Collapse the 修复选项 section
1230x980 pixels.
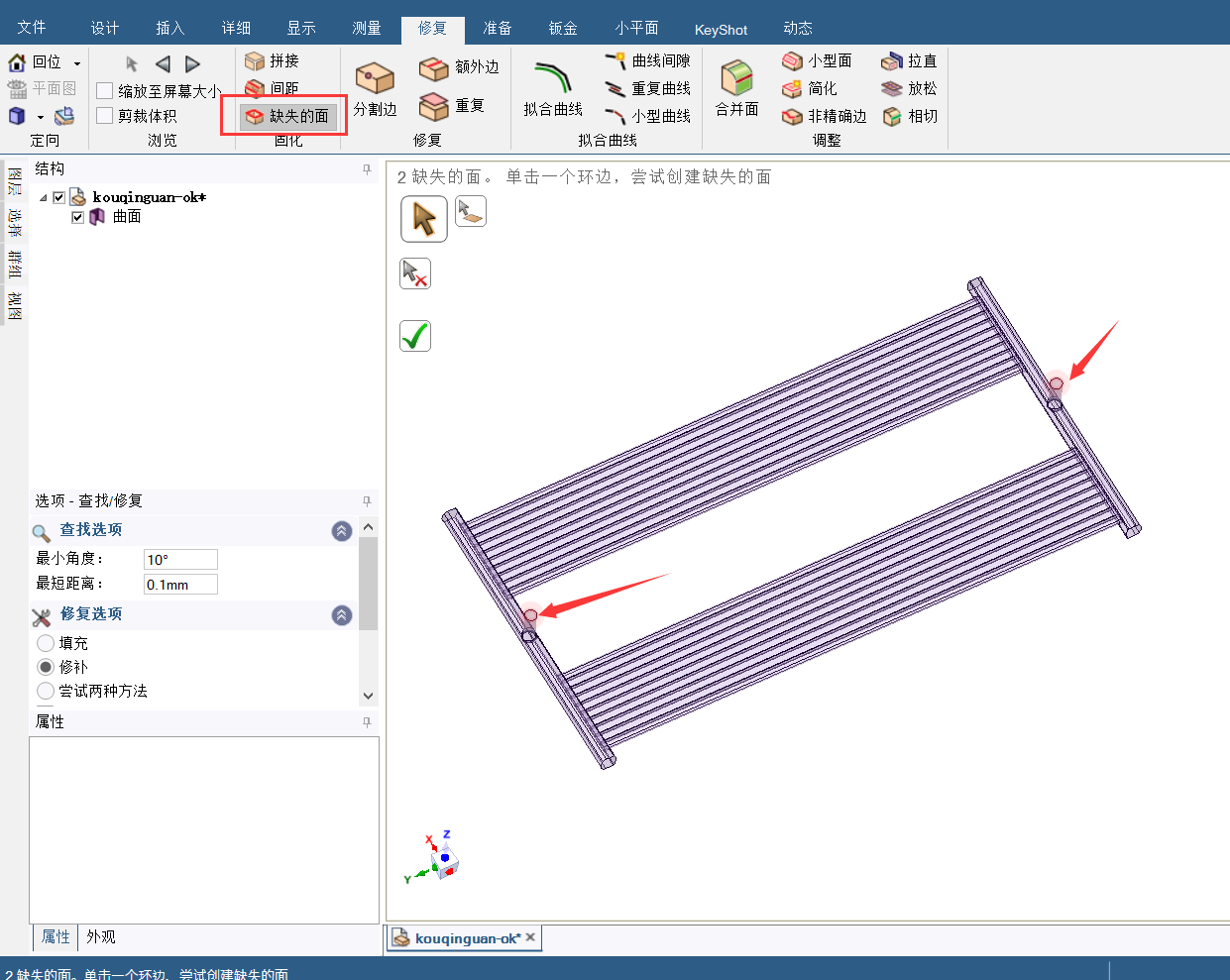(x=342, y=615)
